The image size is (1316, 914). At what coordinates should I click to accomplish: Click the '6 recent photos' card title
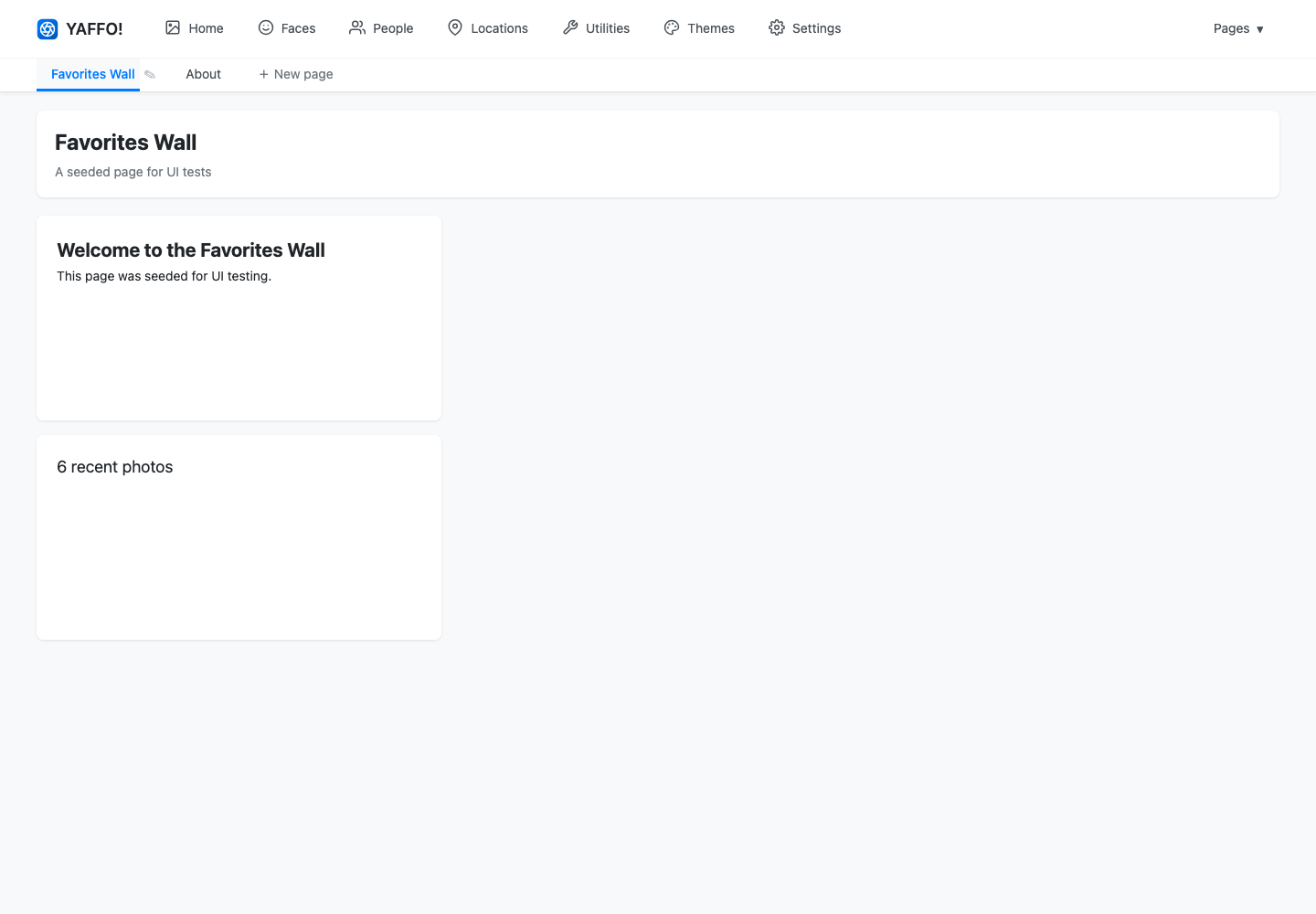click(x=115, y=467)
